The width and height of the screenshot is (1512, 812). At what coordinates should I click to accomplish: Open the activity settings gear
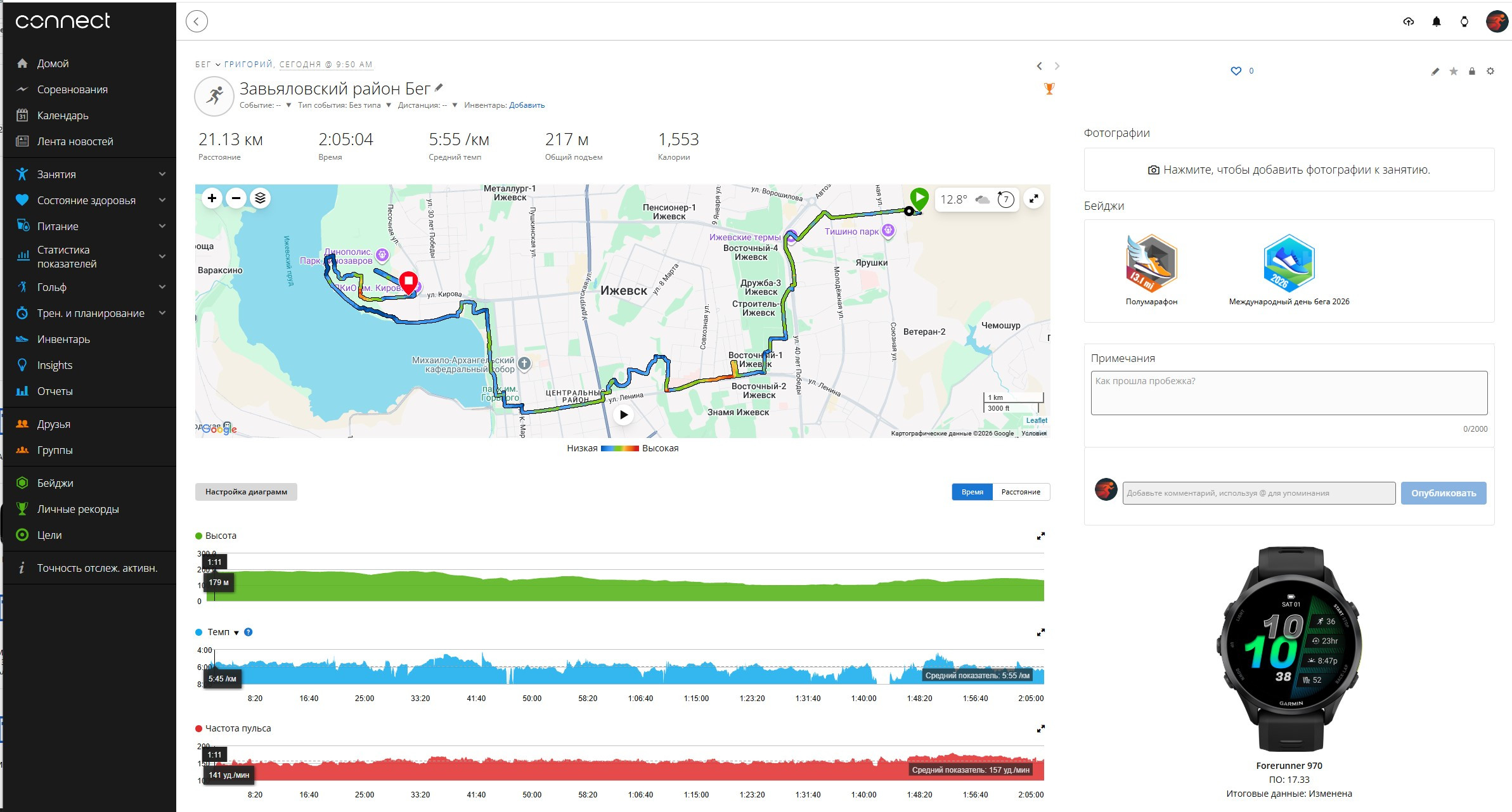pos(1490,71)
